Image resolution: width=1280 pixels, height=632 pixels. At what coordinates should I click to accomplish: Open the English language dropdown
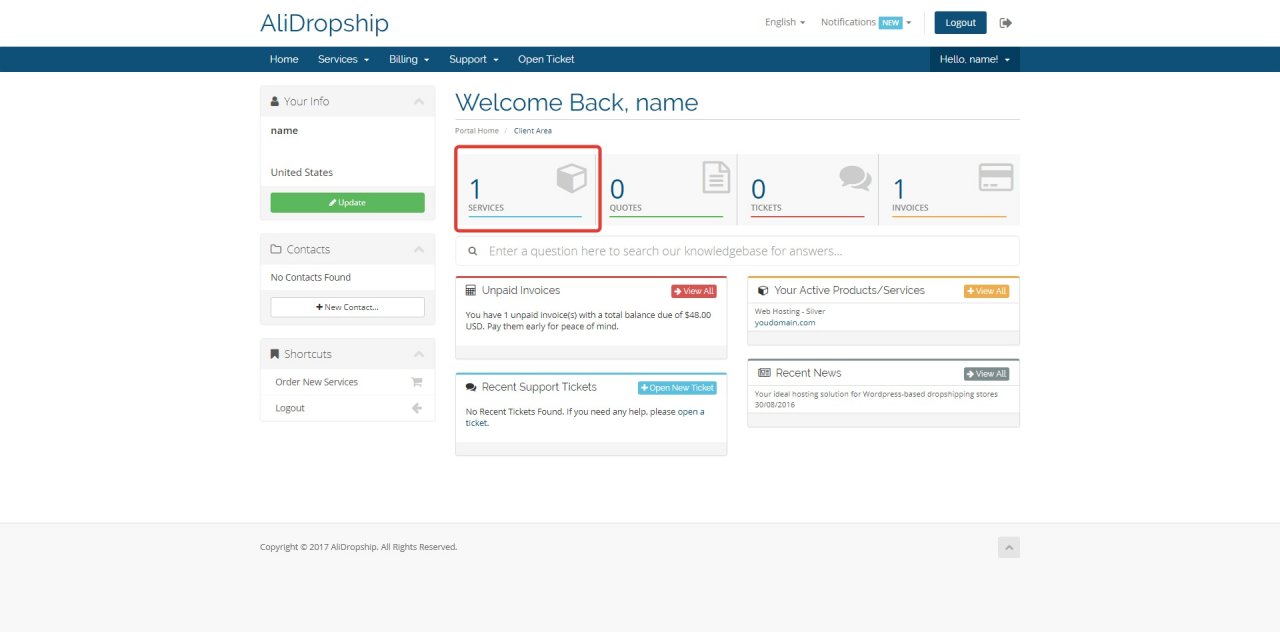[x=784, y=22]
